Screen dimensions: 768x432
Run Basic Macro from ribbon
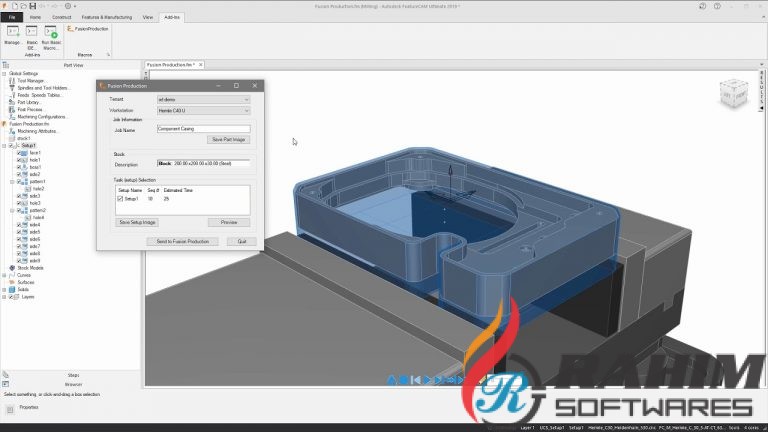tap(51, 37)
